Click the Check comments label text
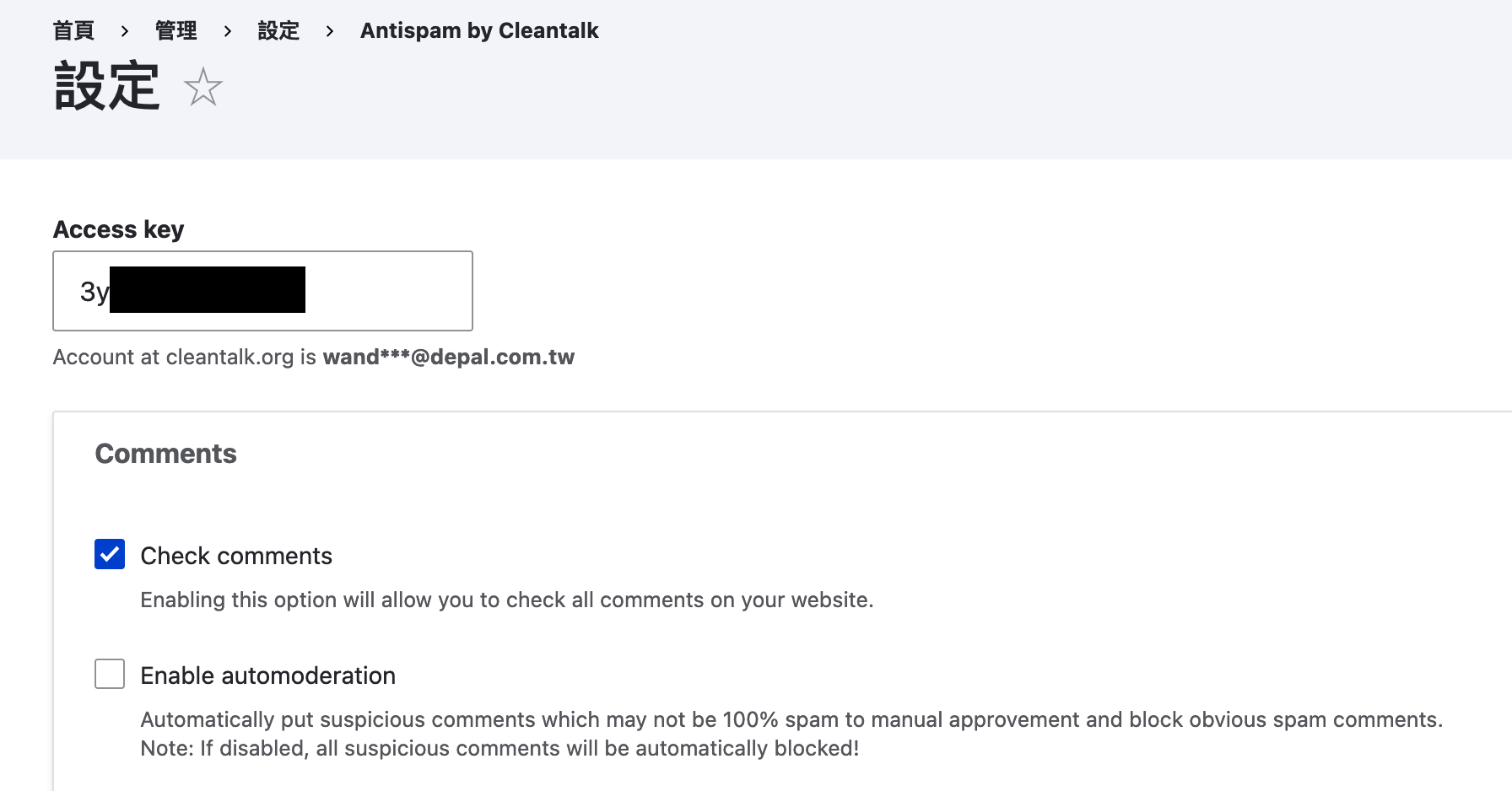 point(236,556)
